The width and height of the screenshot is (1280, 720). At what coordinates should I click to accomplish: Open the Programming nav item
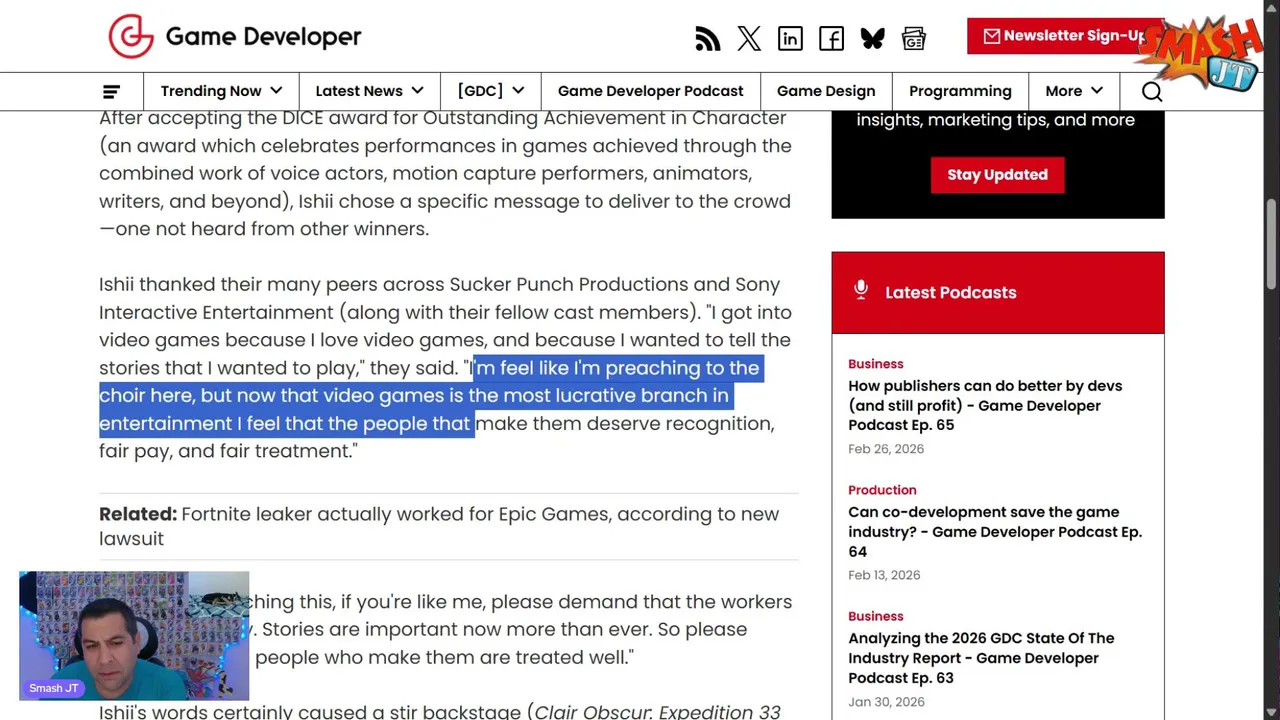coord(960,91)
